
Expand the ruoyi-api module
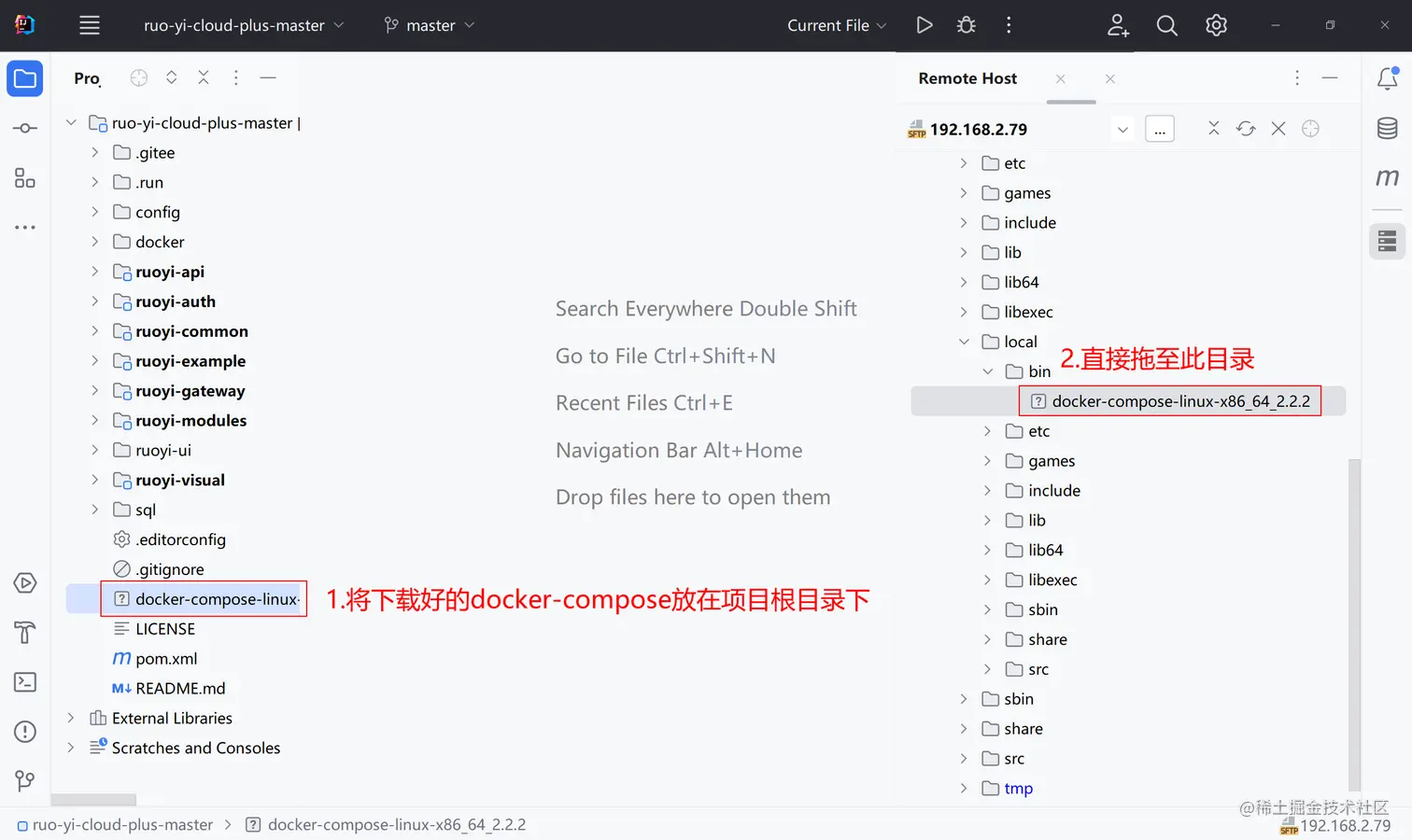click(x=94, y=272)
